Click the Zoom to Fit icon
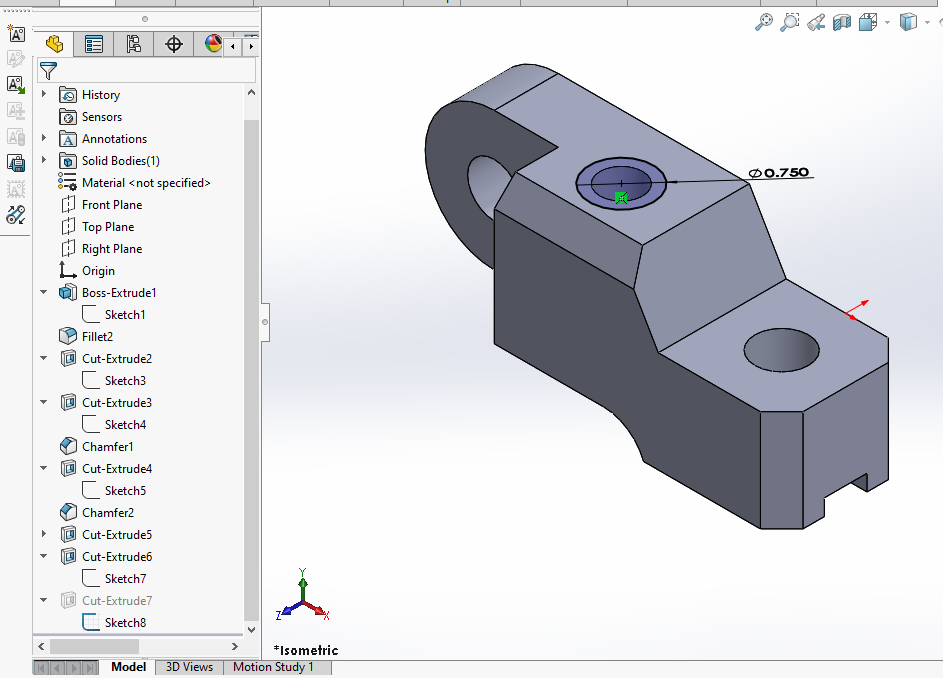This screenshot has height=678, width=943. pos(764,21)
